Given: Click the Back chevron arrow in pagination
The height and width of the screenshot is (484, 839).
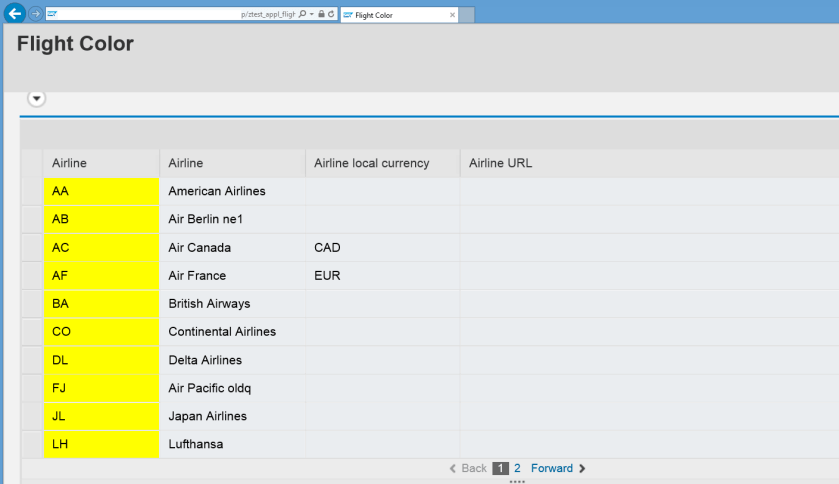Looking at the screenshot, I should tap(453, 468).
